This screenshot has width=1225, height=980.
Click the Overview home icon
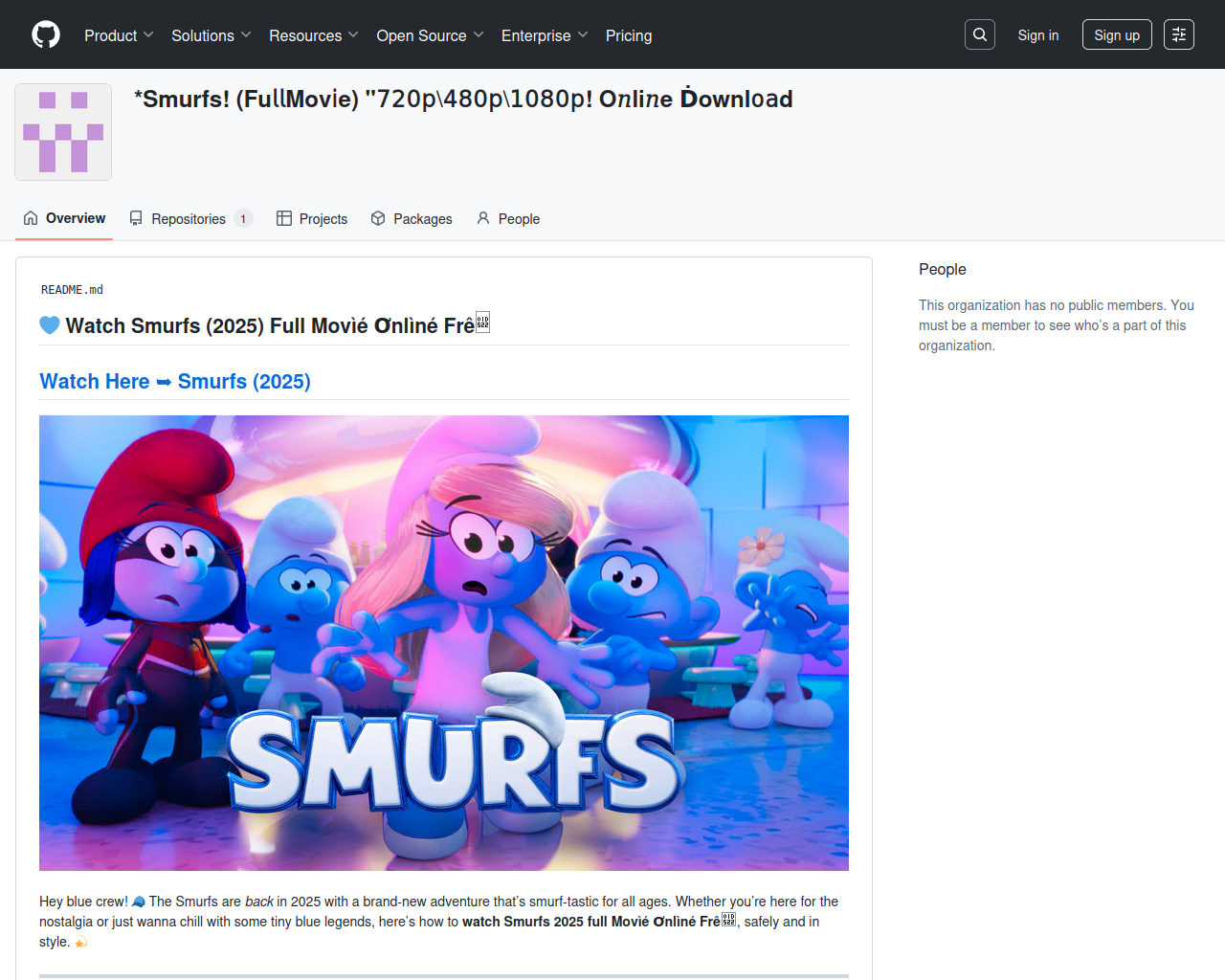tap(31, 218)
